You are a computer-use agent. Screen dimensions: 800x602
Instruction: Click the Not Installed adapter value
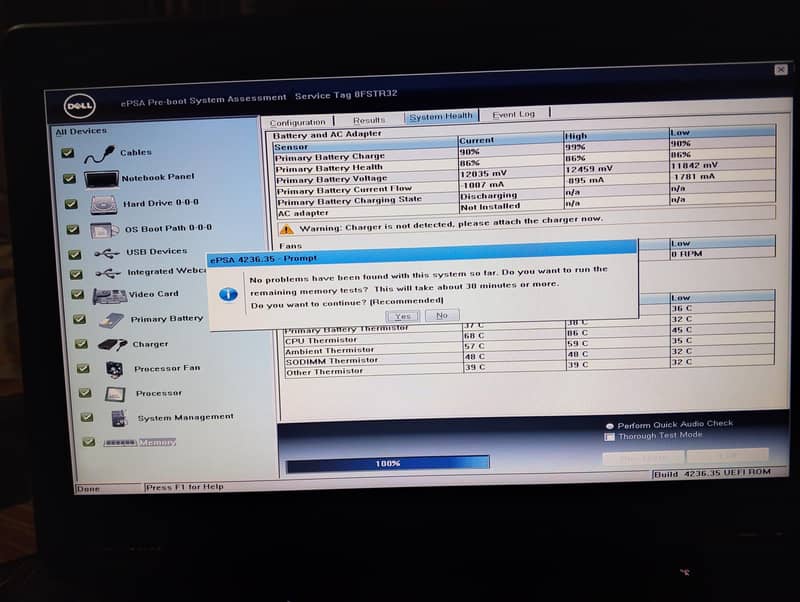(x=490, y=207)
